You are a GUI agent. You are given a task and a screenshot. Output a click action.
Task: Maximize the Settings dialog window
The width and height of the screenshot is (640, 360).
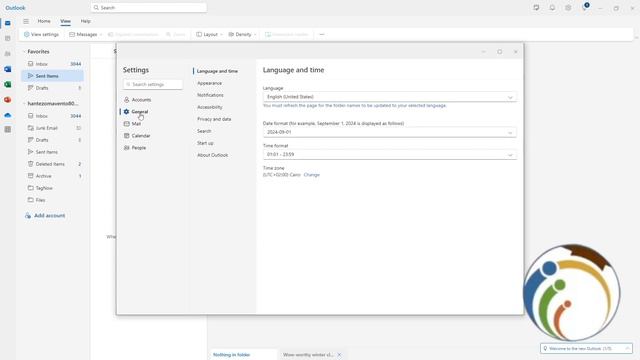pyautogui.click(x=500, y=52)
